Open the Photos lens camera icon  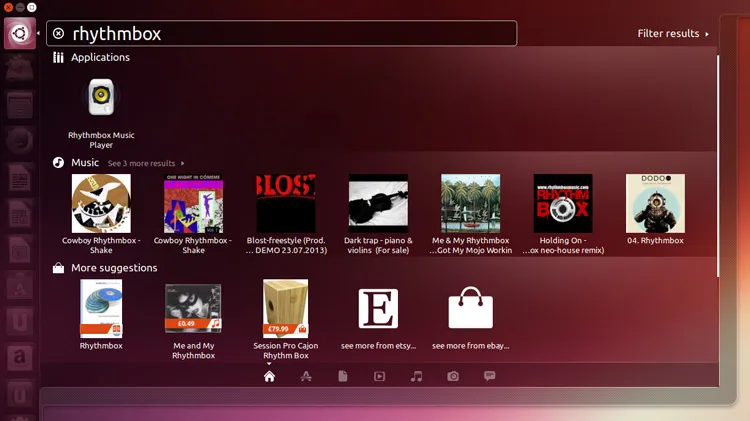tap(453, 376)
